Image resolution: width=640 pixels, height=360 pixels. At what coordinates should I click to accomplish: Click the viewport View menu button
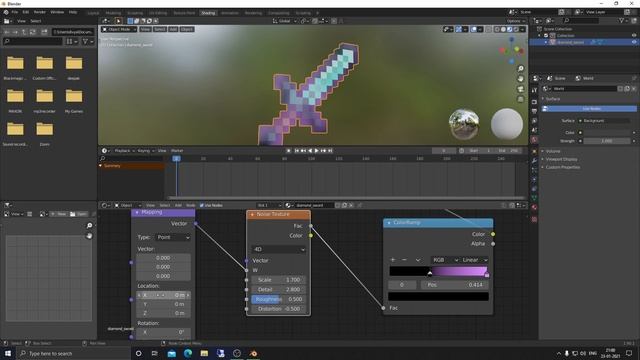(145, 29)
